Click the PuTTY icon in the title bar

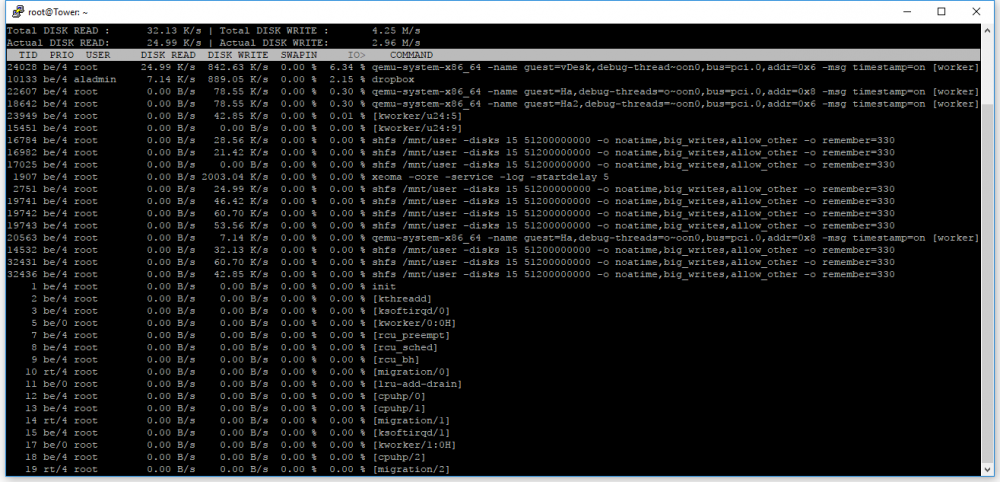(18, 11)
